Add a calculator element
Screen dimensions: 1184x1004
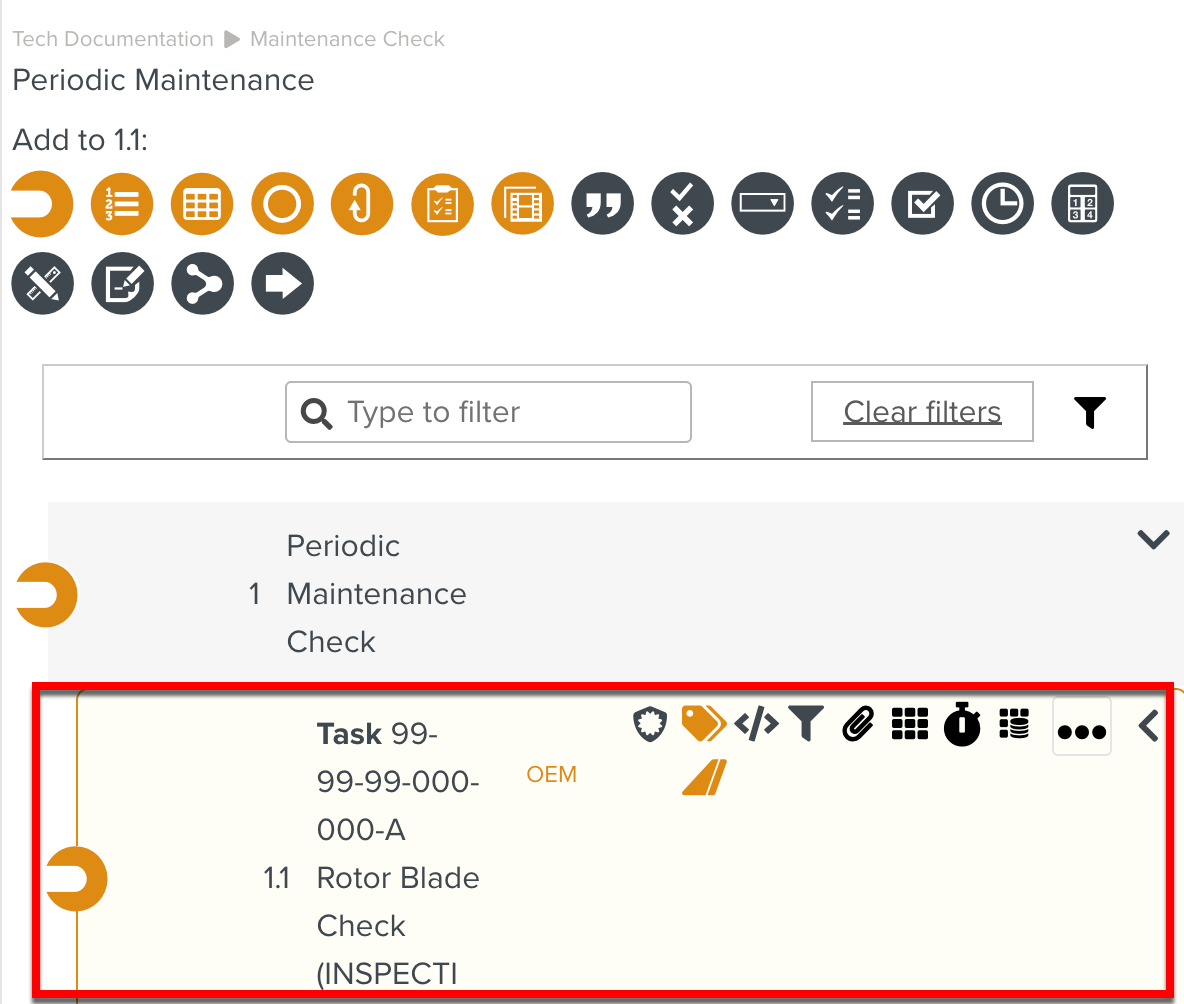click(x=1082, y=205)
